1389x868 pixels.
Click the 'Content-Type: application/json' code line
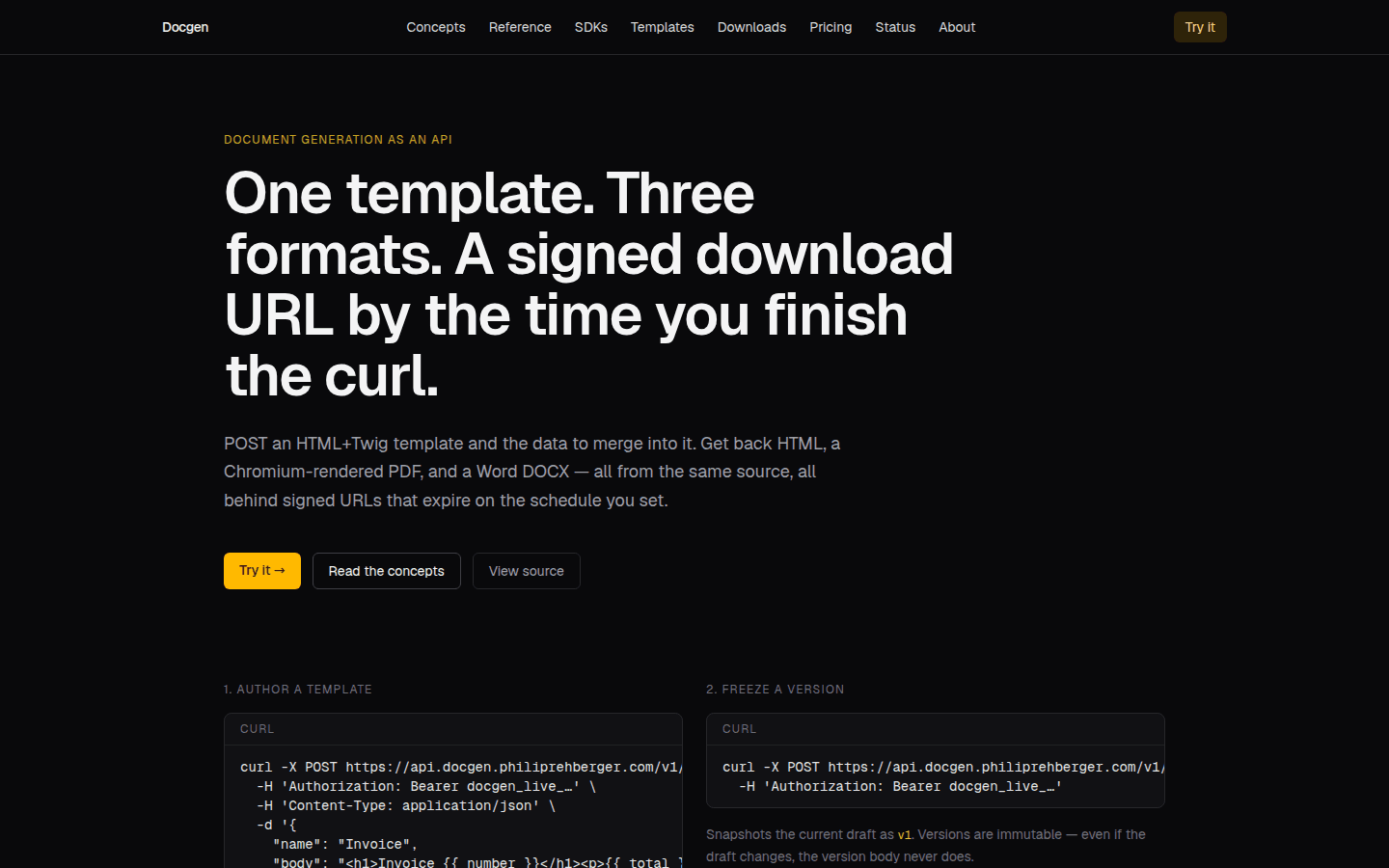tap(406, 805)
